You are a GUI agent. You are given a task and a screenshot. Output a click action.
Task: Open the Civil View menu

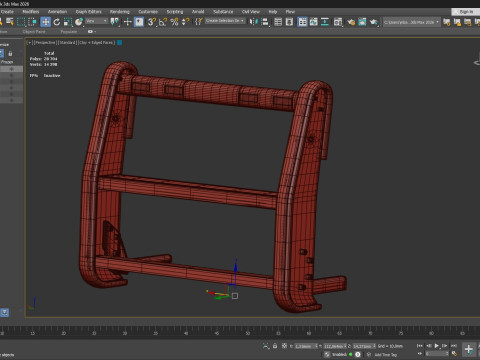pos(251,12)
